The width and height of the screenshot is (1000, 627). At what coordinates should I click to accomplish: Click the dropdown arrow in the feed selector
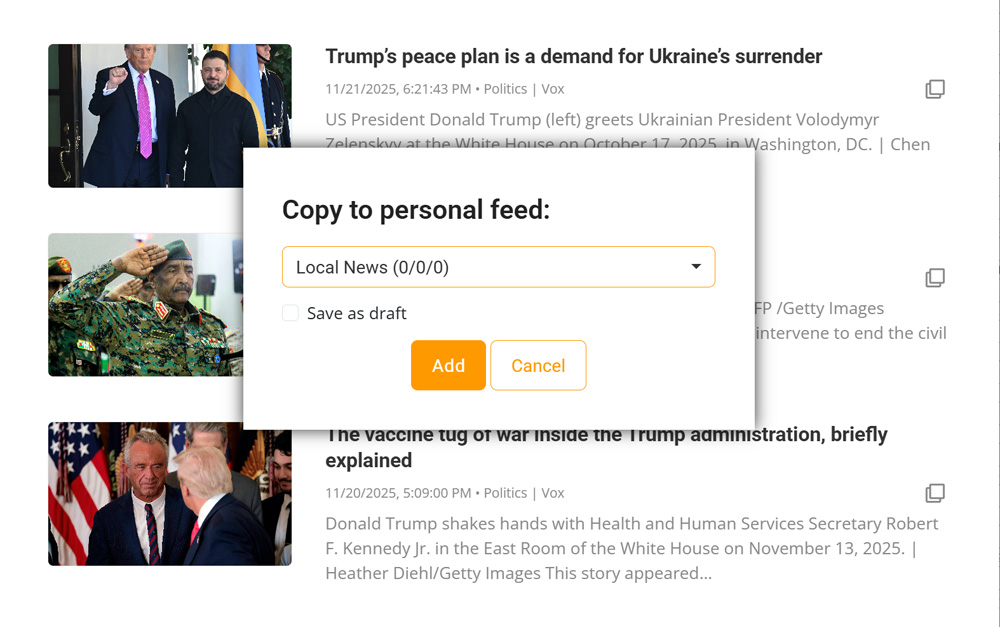[x=696, y=267]
